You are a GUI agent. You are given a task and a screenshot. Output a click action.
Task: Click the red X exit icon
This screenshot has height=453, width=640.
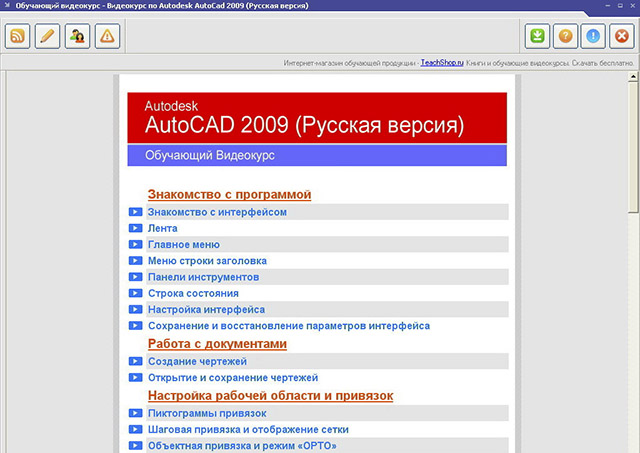(x=622, y=36)
